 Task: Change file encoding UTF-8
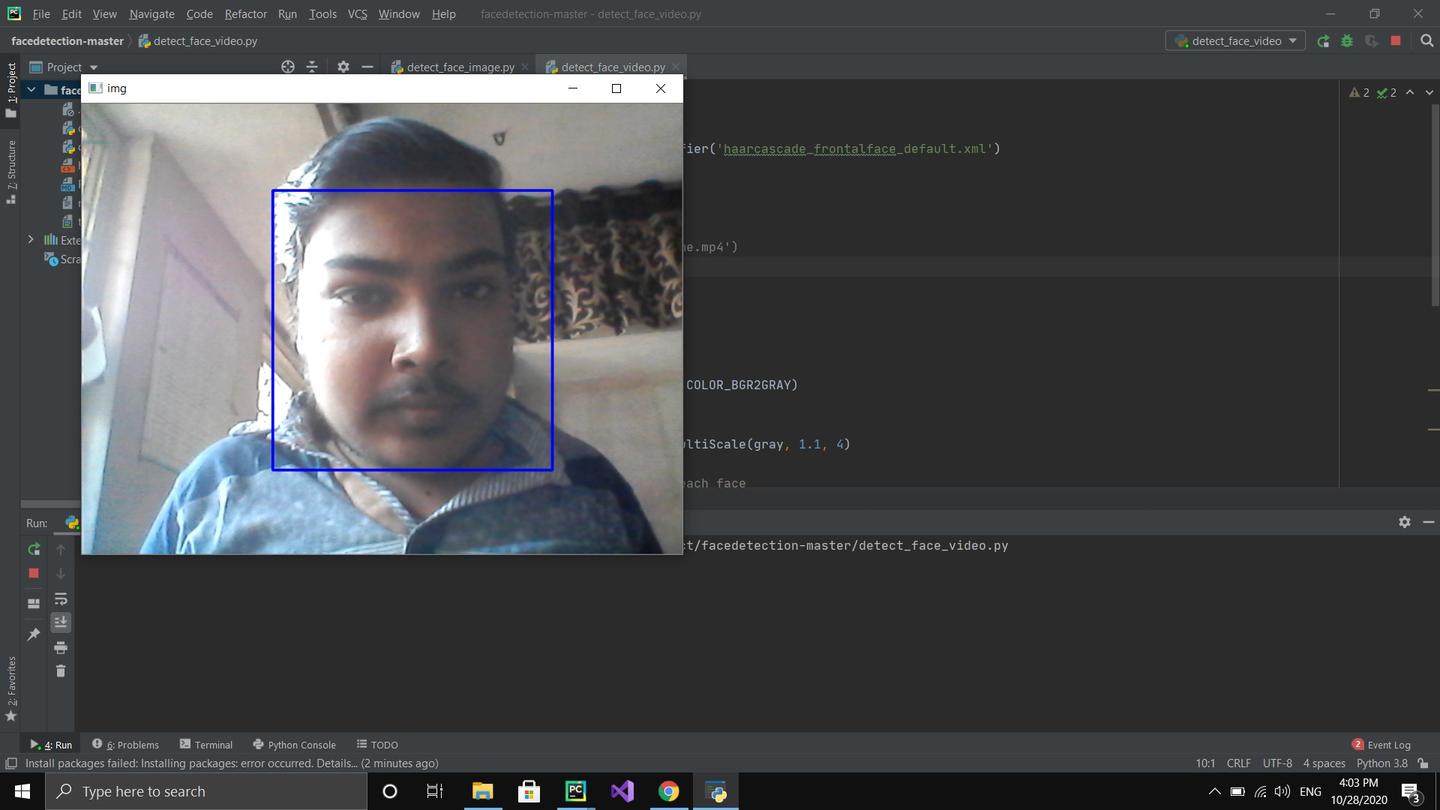1277,763
